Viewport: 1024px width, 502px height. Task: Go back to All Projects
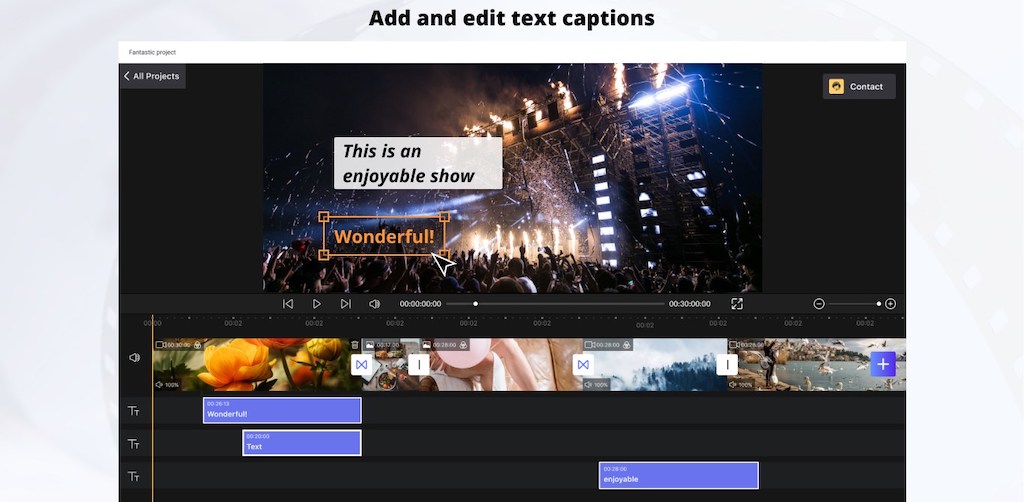[x=152, y=76]
